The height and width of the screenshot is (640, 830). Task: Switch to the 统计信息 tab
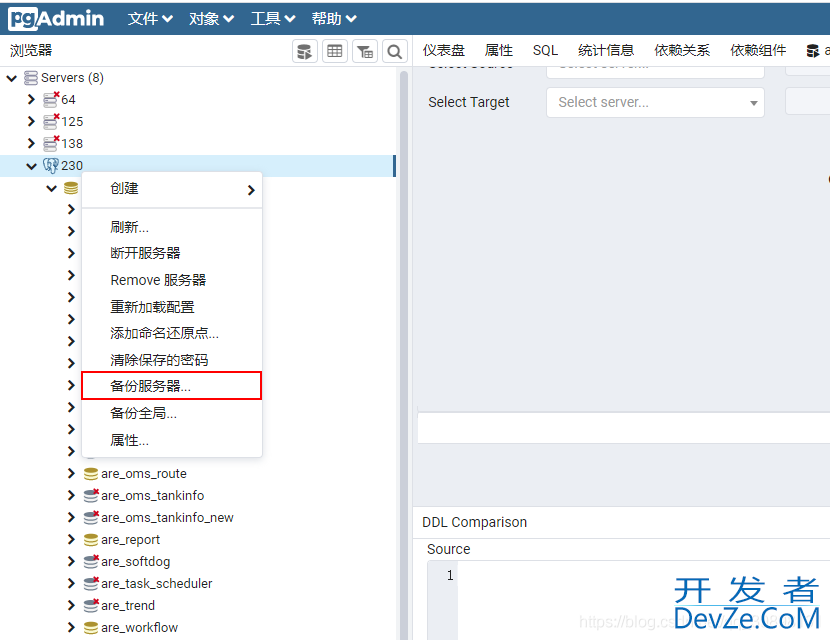click(x=606, y=50)
